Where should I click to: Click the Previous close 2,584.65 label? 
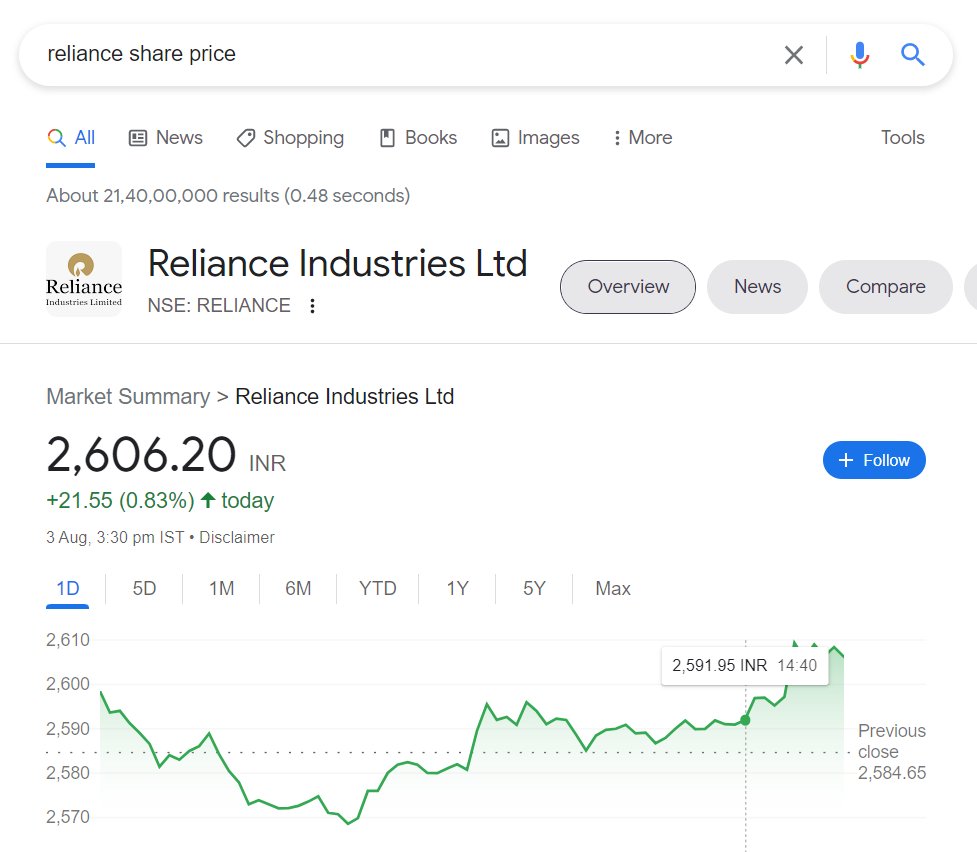click(892, 752)
